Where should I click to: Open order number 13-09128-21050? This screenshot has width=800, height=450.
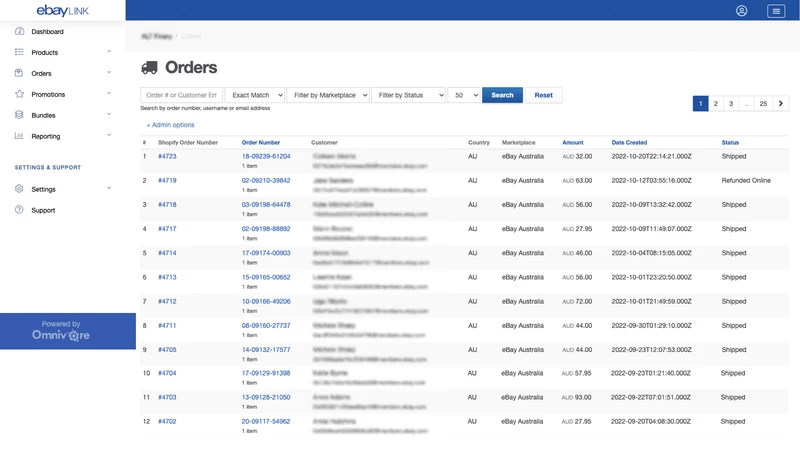[x=266, y=397]
